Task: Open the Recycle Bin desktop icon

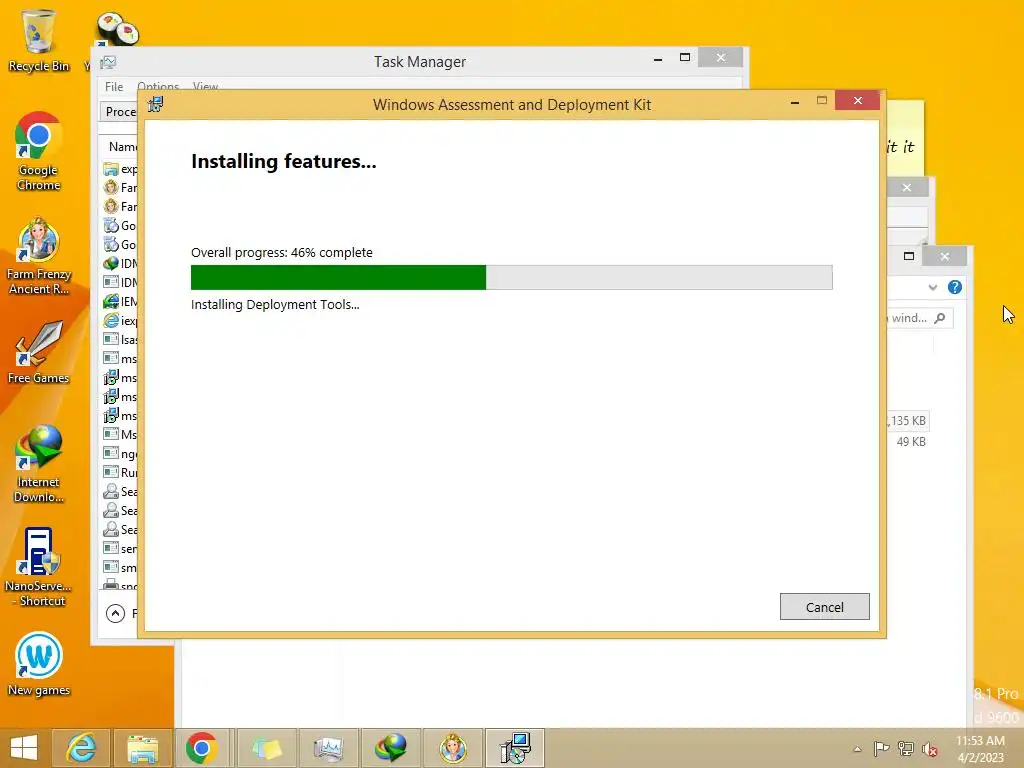Action: click(39, 39)
